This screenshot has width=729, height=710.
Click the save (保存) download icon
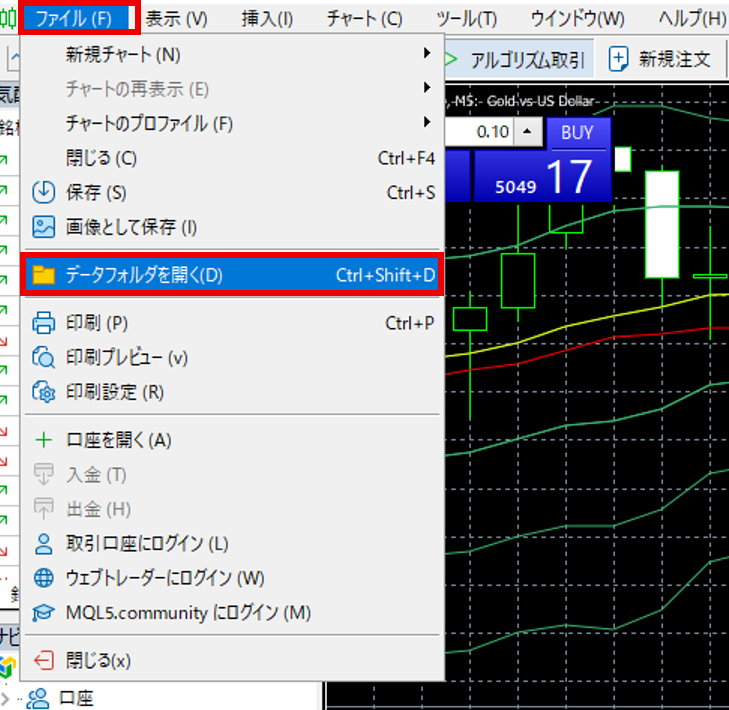[x=43, y=192]
